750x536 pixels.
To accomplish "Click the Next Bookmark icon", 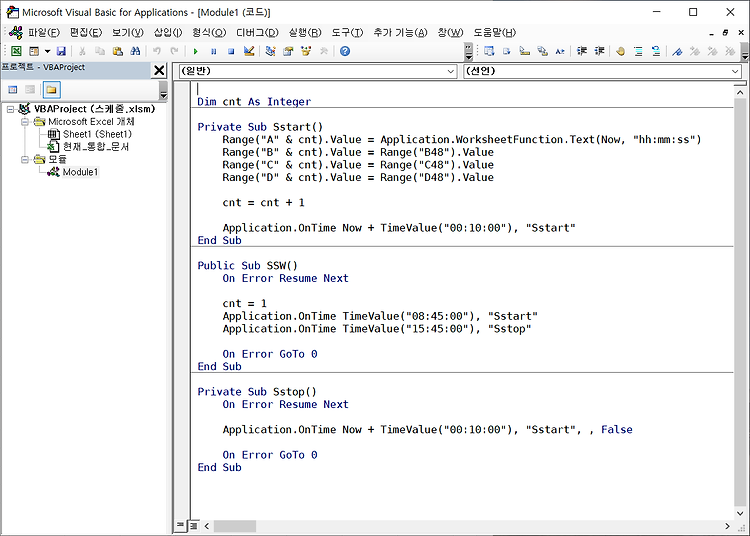I will tap(695, 51).
